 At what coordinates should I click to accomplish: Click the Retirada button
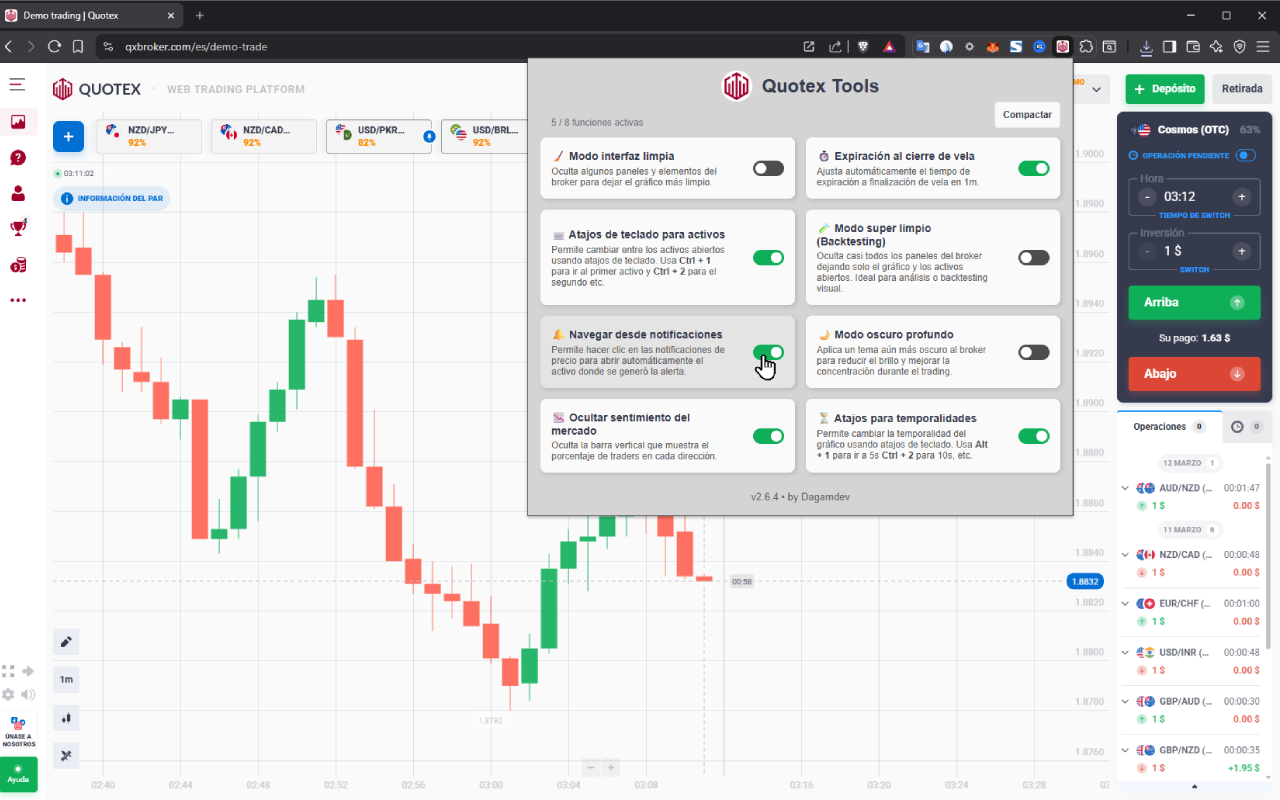(1242, 89)
